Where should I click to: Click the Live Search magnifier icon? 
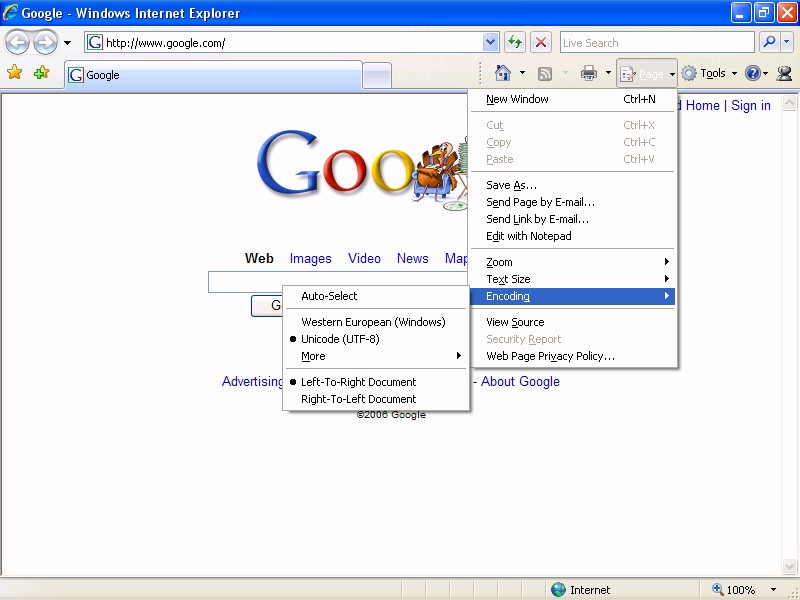tap(769, 42)
